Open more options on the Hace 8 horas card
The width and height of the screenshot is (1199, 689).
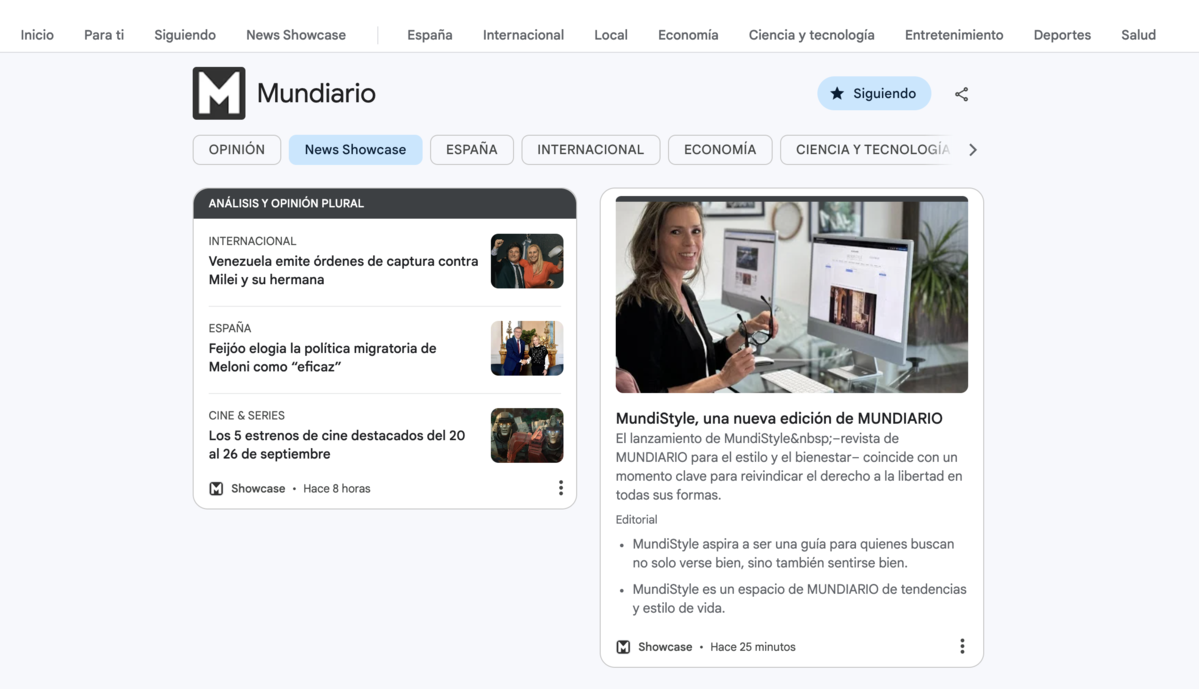tap(561, 488)
